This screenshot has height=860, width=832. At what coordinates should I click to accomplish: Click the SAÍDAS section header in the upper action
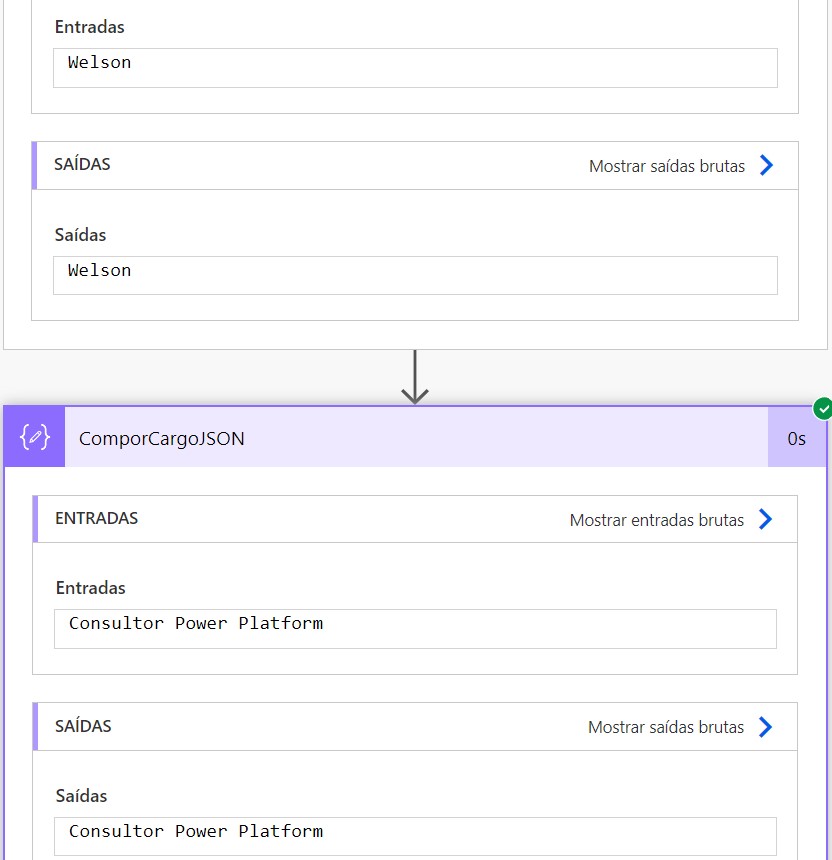[x=83, y=164]
